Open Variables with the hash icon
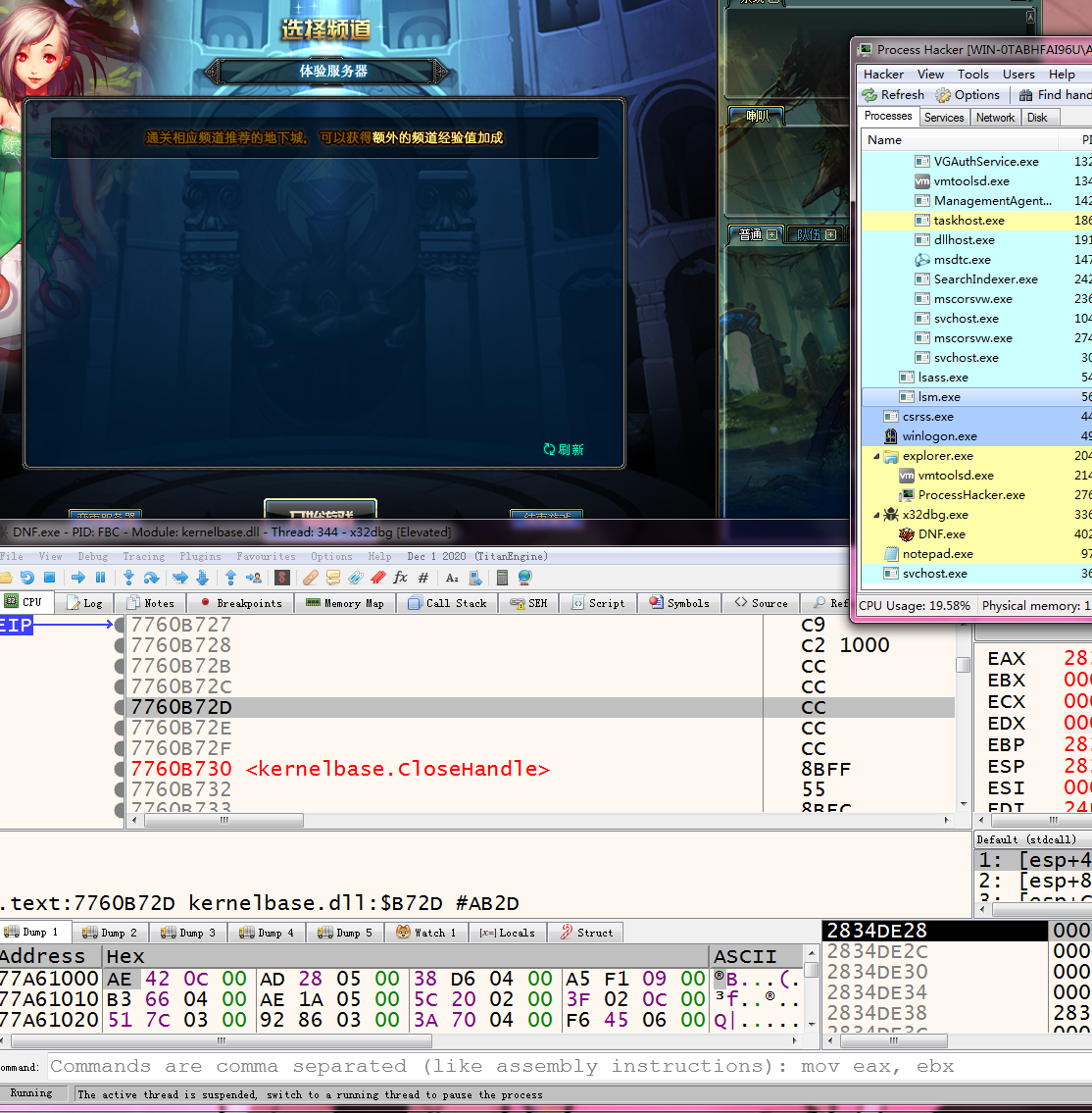Image resolution: width=1092 pixels, height=1113 pixels. click(423, 578)
